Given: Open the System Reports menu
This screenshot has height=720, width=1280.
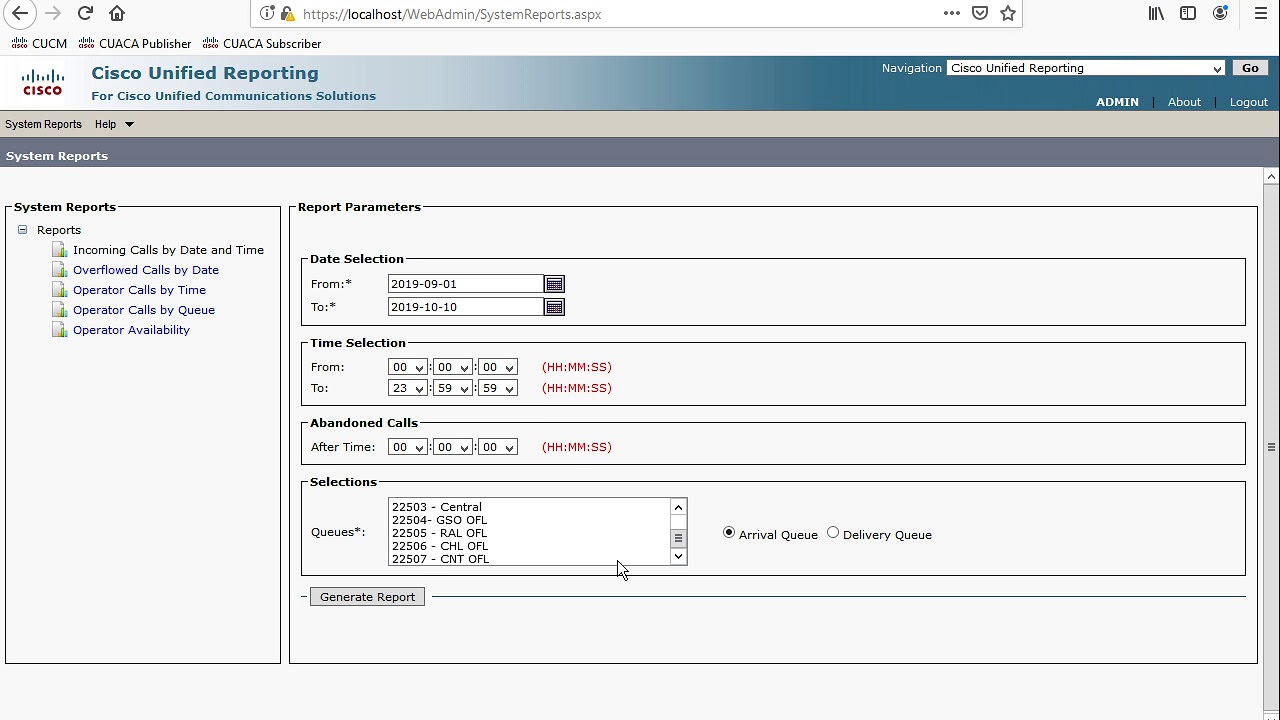Looking at the screenshot, I should 43,124.
